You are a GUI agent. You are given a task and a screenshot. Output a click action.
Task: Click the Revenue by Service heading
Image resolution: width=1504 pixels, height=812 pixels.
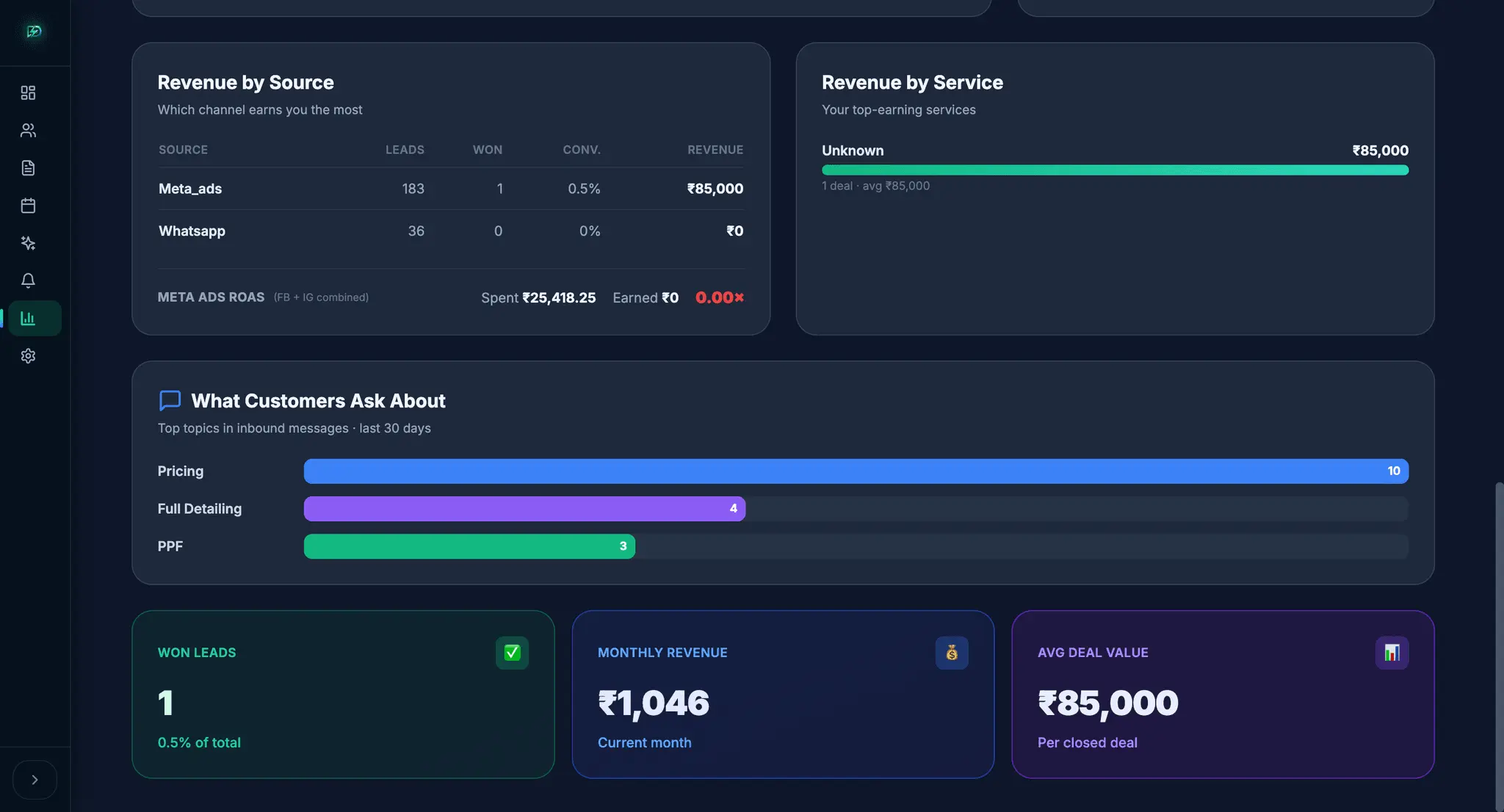pos(912,82)
